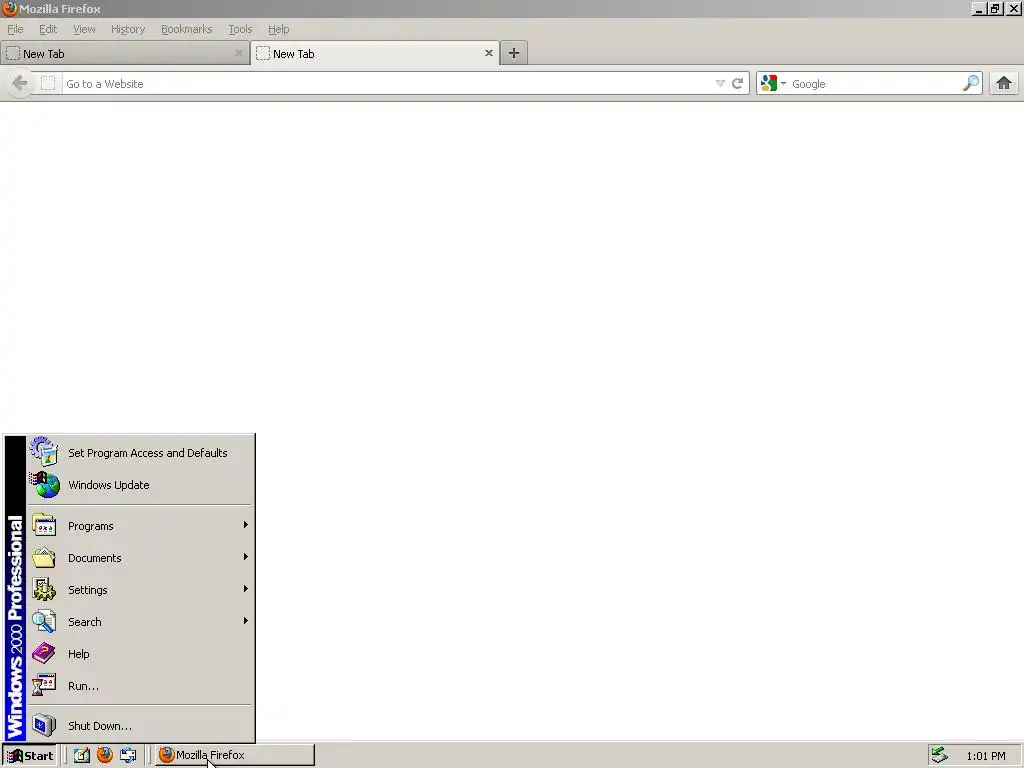Click the Firefox back arrow button
Viewport: 1024px width, 768px height.
20,84
